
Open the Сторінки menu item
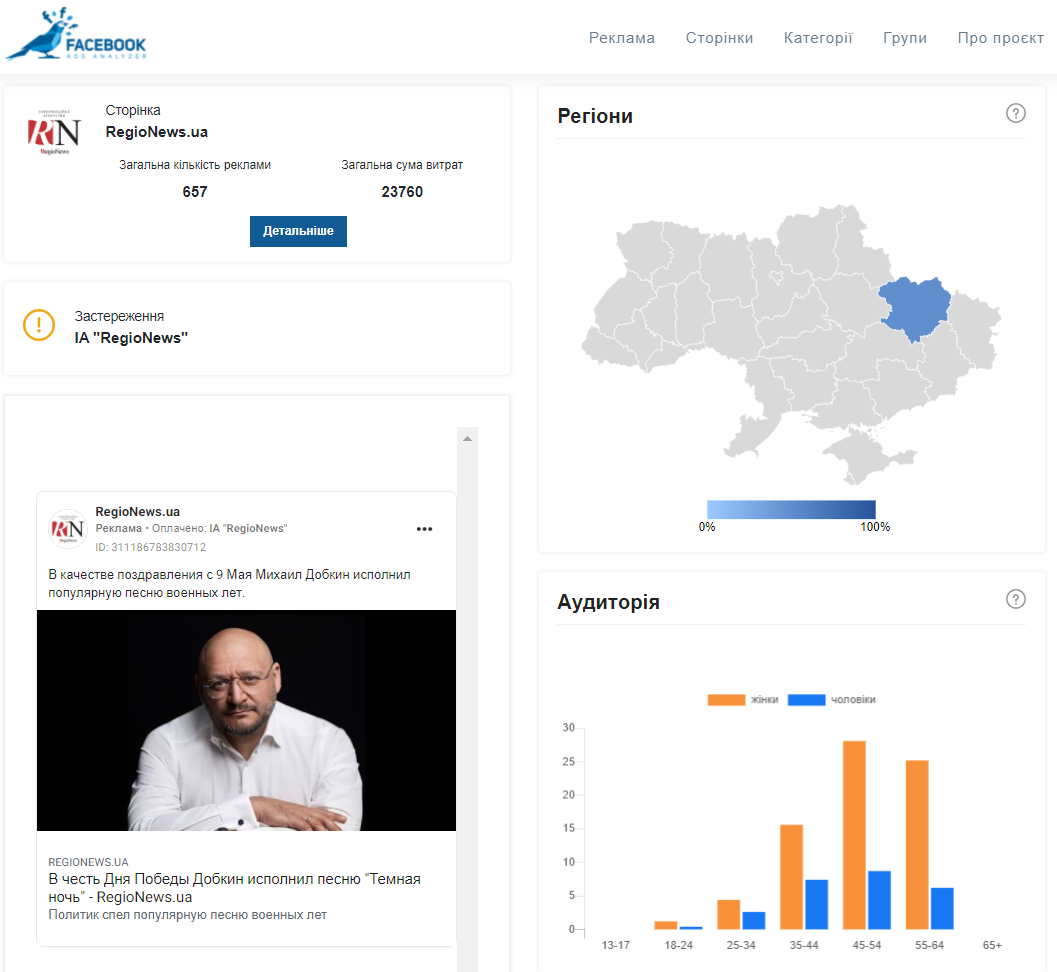(719, 38)
